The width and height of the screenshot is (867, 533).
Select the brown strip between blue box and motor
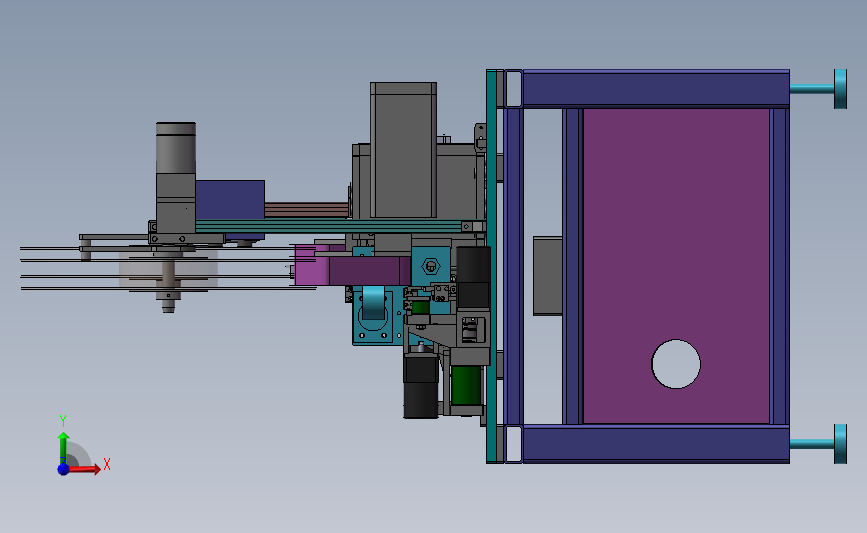pyautogui.click(x=306, y=210)
